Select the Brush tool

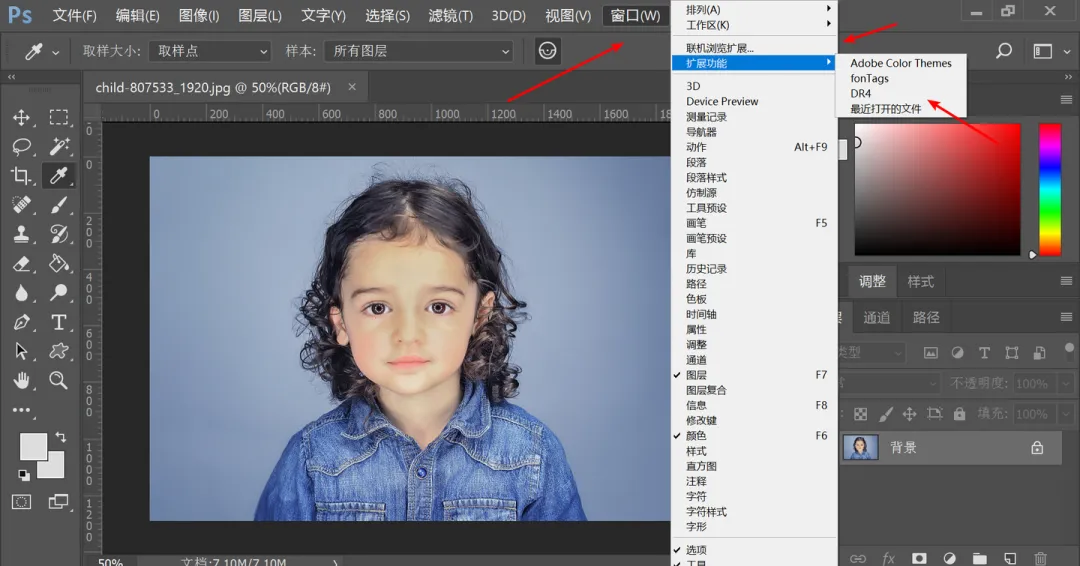[59, 205]
